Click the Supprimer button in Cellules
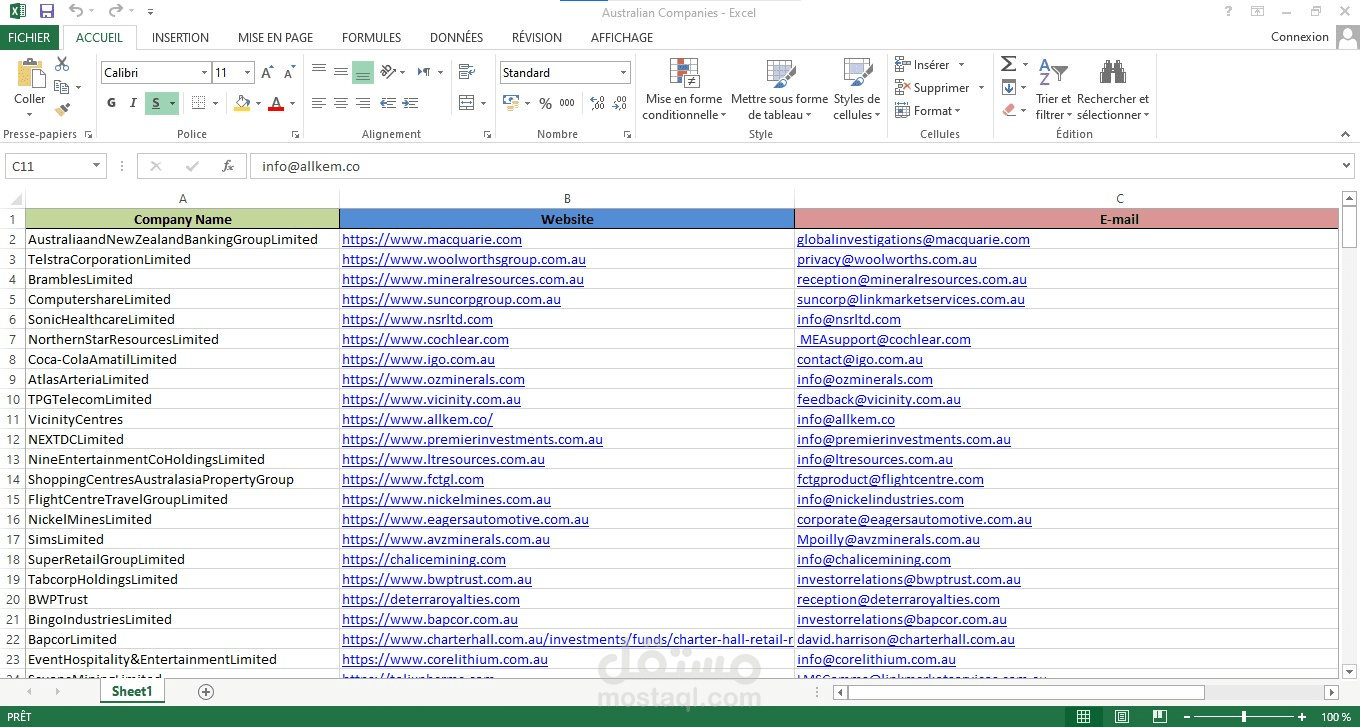1360x727 pixels. point(939,88)
